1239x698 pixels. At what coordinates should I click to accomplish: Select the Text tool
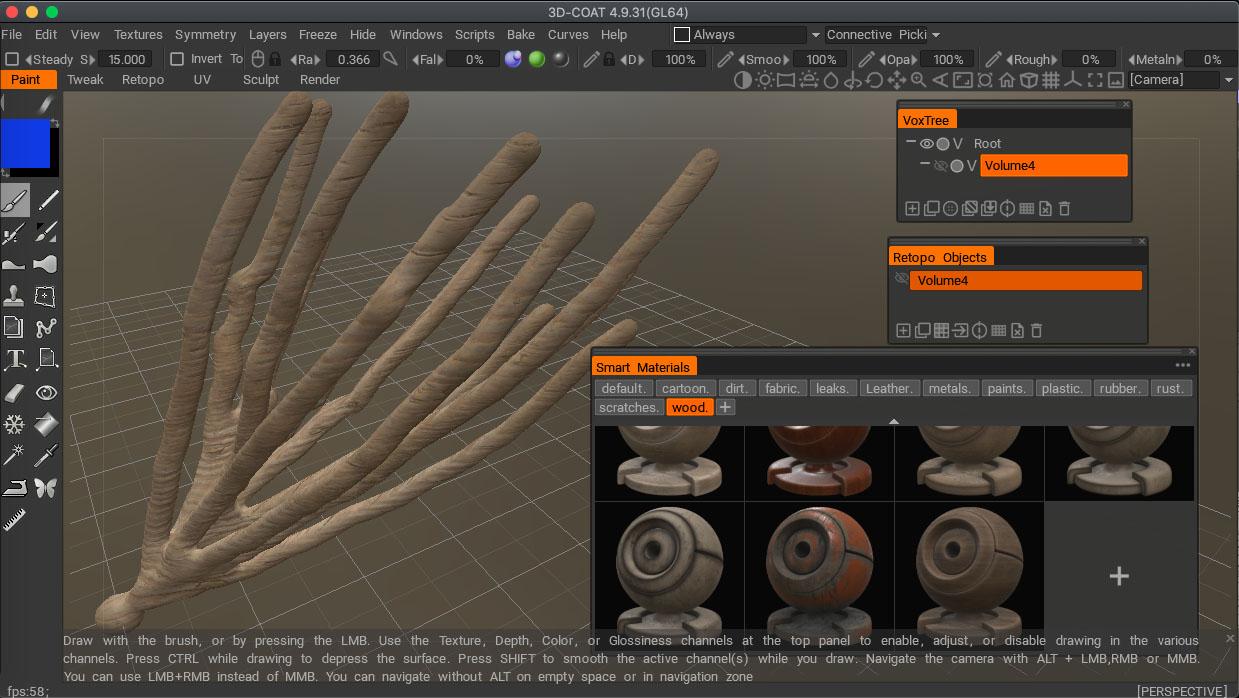(15, 358)
